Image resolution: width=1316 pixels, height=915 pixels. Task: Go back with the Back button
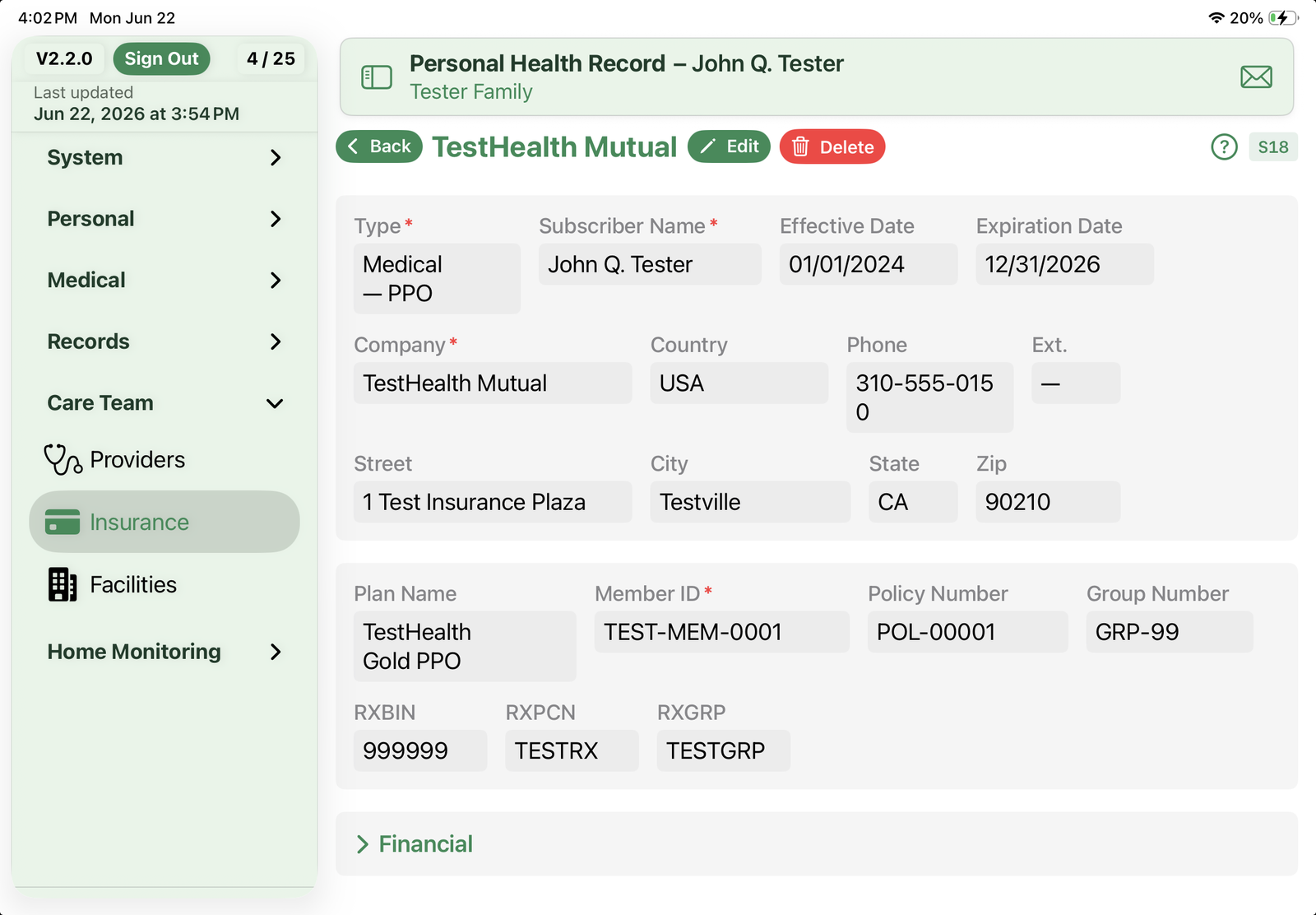379,146
